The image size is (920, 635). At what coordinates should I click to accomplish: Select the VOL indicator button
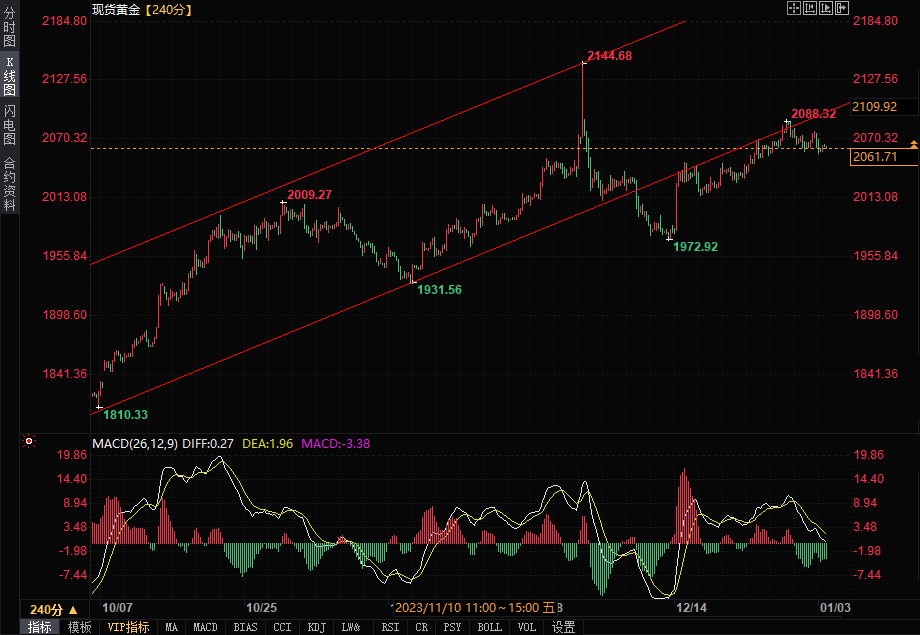(527, 627)
